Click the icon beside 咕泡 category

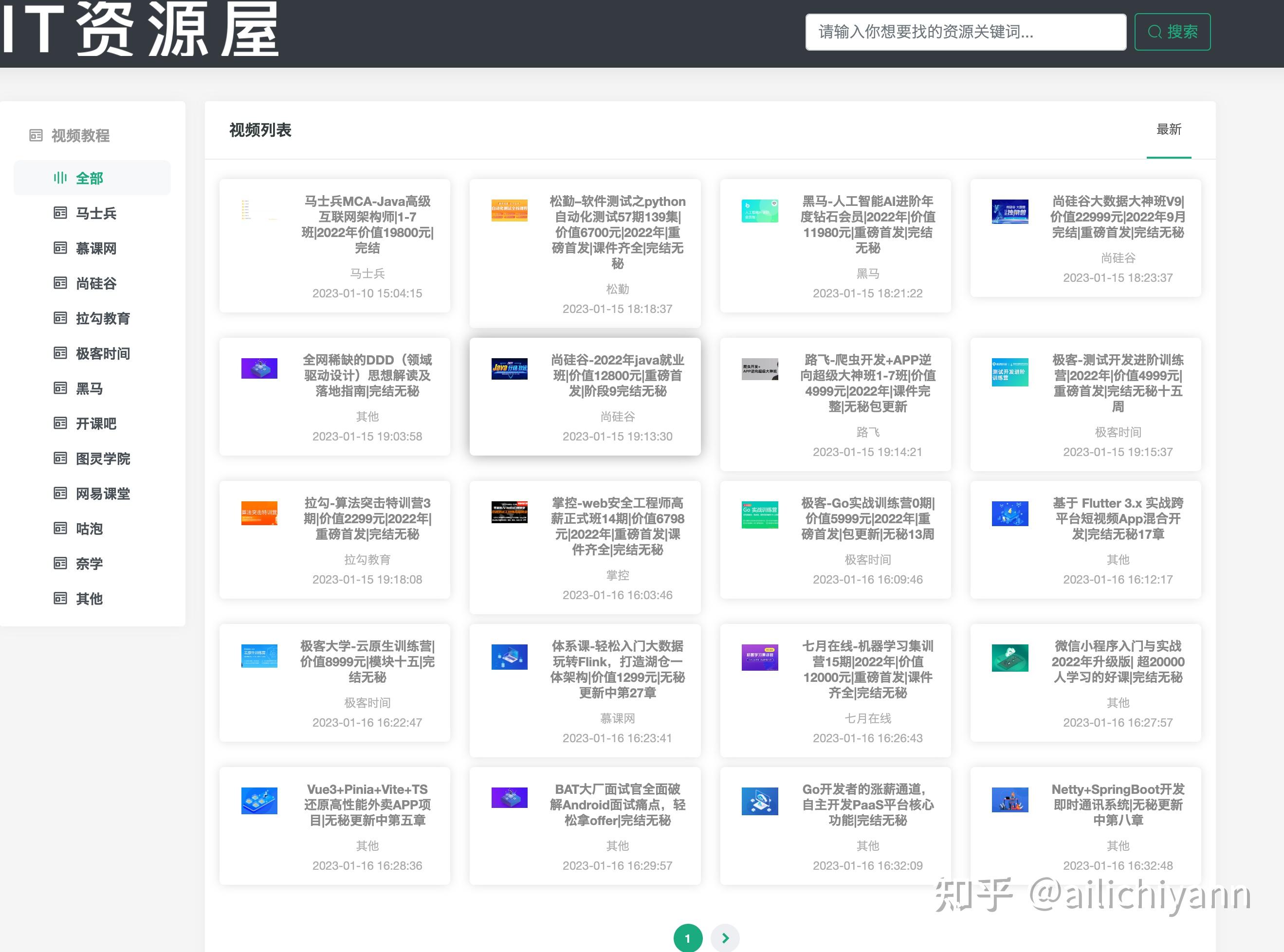pos(60,529)
